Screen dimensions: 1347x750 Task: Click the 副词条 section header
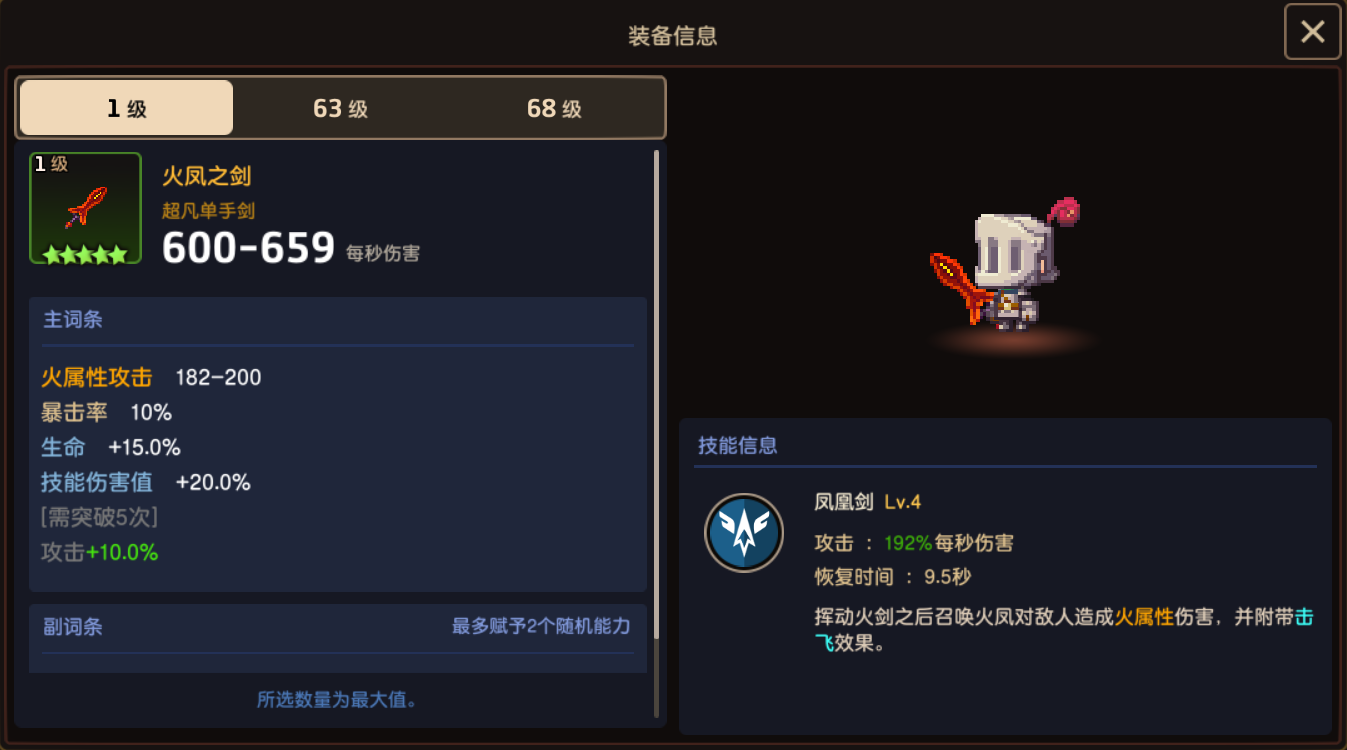tap(73, 627)
